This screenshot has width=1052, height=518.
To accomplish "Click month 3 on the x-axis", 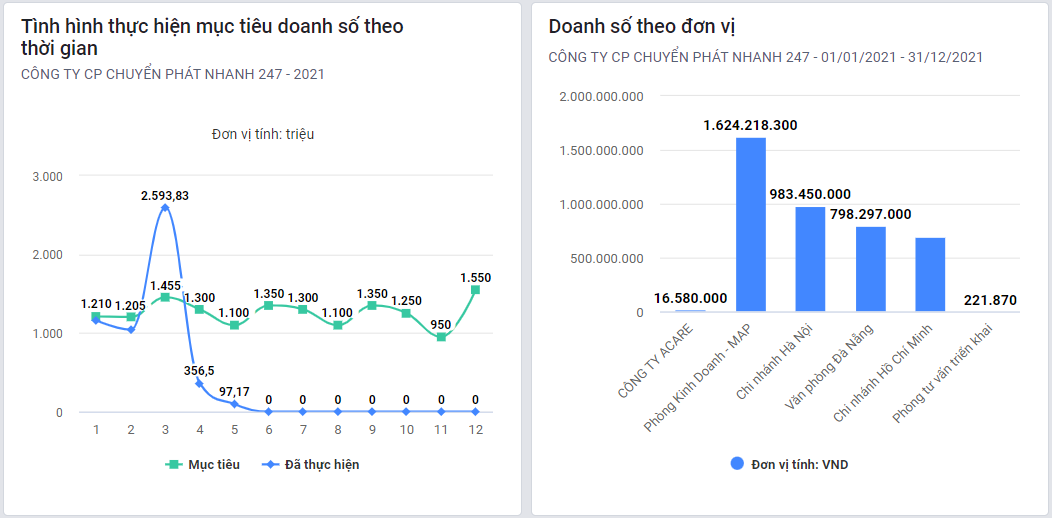I will coord(165,429).
